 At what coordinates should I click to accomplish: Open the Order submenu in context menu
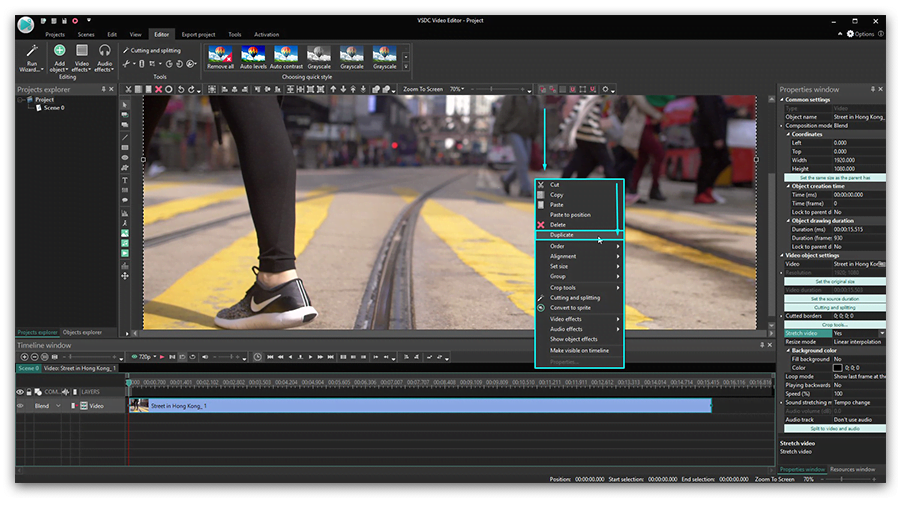tap(580, 246)
